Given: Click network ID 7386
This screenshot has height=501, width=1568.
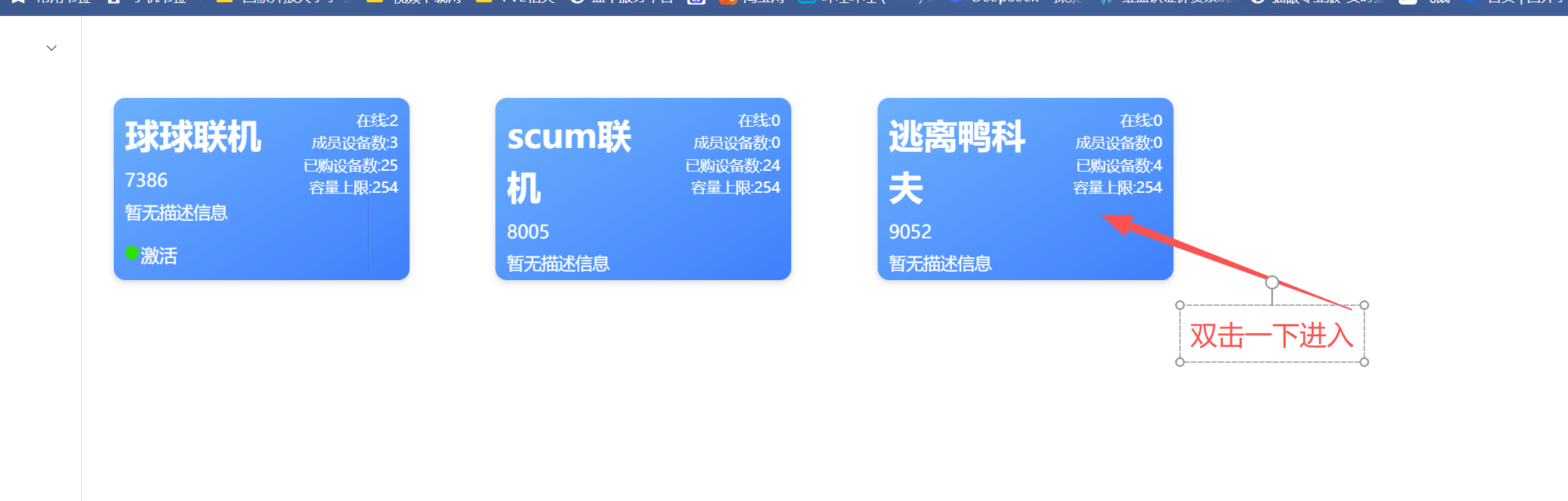Looking at the screenshot, I should click(146, 180).
